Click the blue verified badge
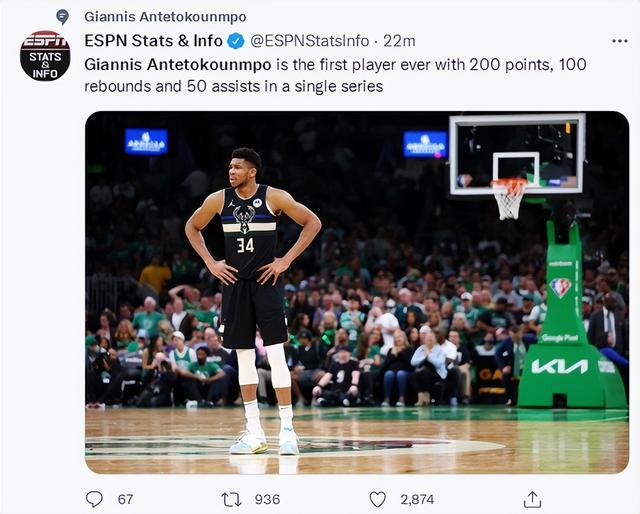 click(235, 41)
